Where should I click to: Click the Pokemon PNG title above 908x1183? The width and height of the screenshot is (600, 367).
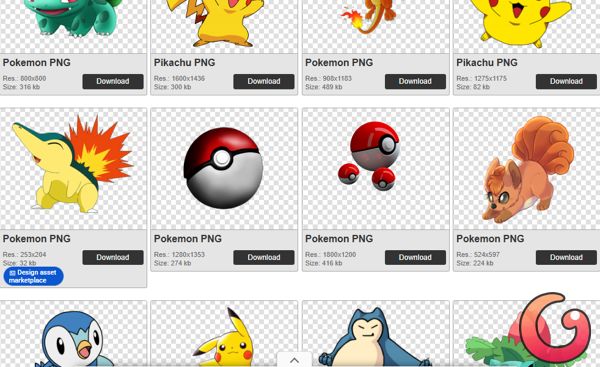click(x=339, y=63)
